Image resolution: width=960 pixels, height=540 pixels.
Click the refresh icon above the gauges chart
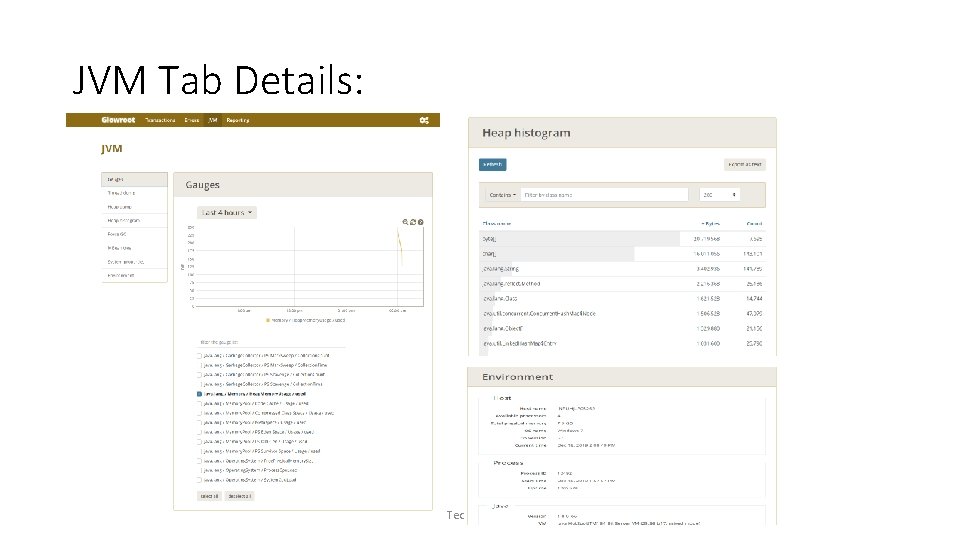[413, 222]
